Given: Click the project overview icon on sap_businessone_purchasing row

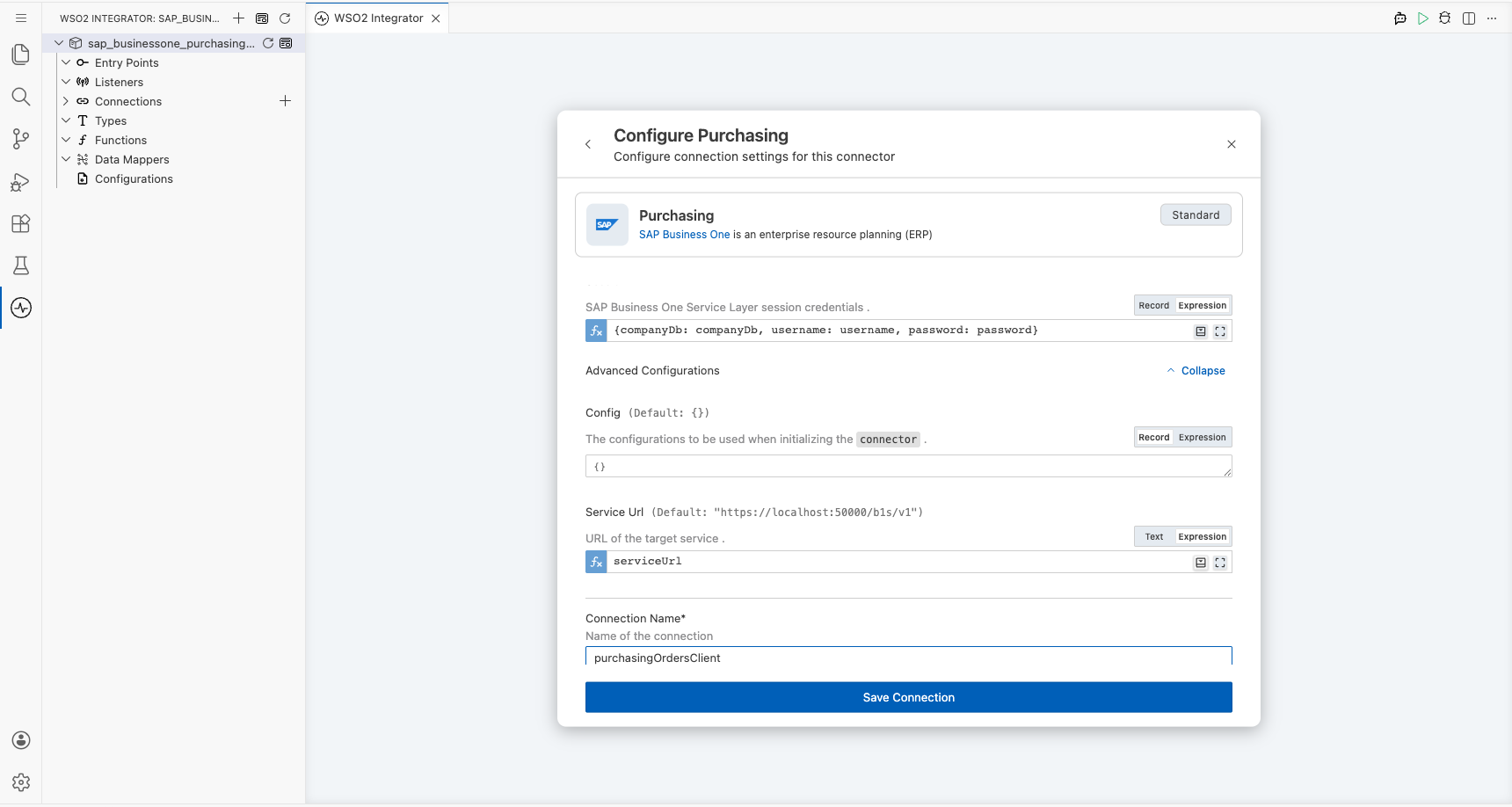Looking at the screenshot, I should pos(286,43).
